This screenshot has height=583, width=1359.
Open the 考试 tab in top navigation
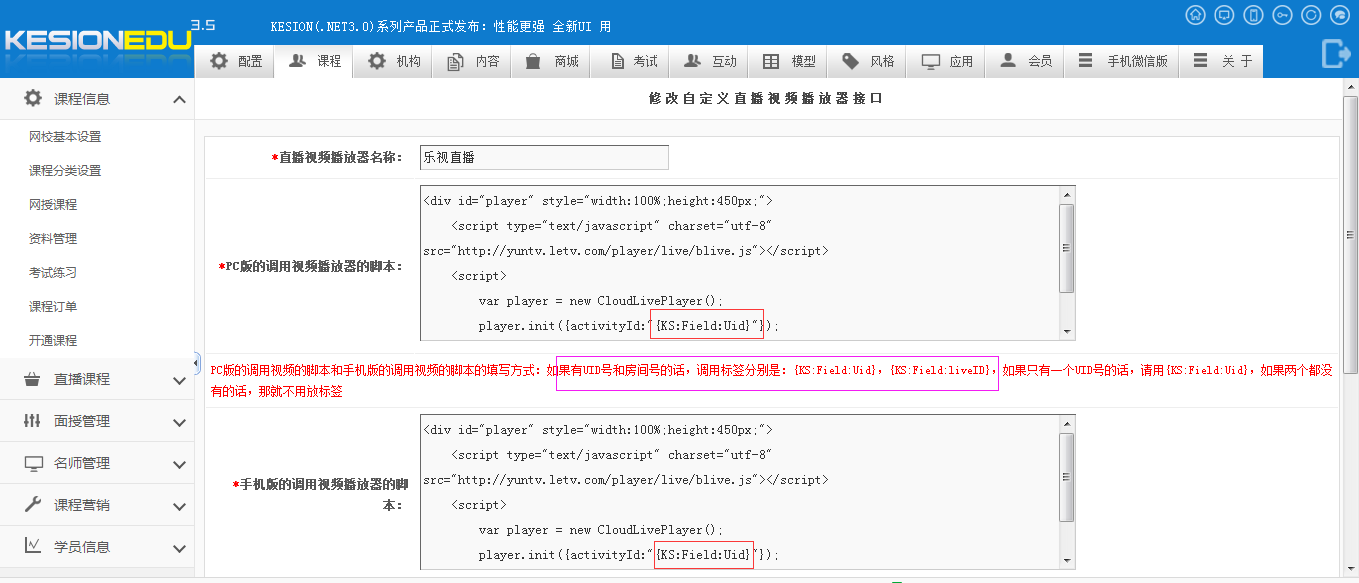633,61
